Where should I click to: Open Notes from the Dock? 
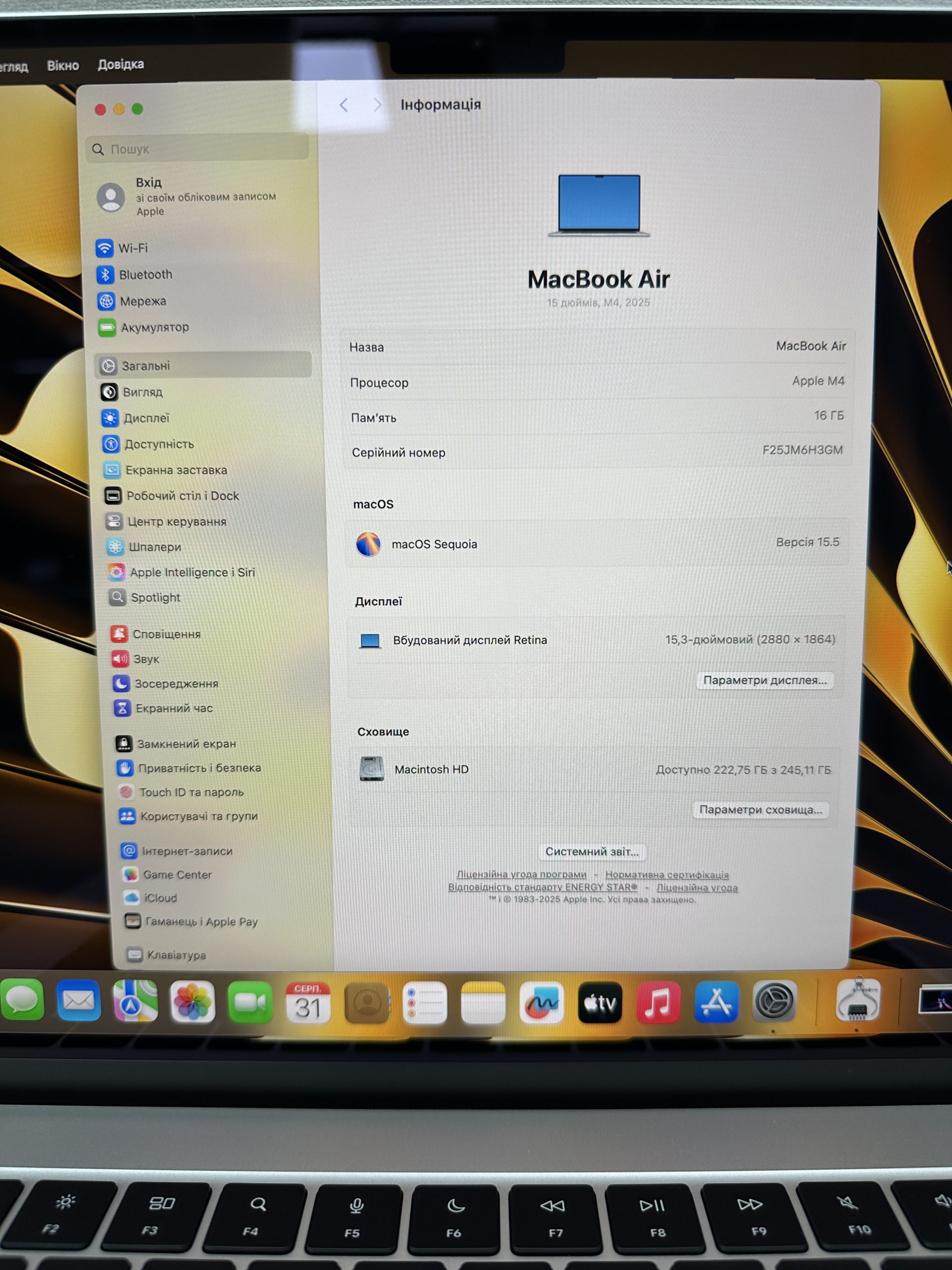(x=483, y=1003)
